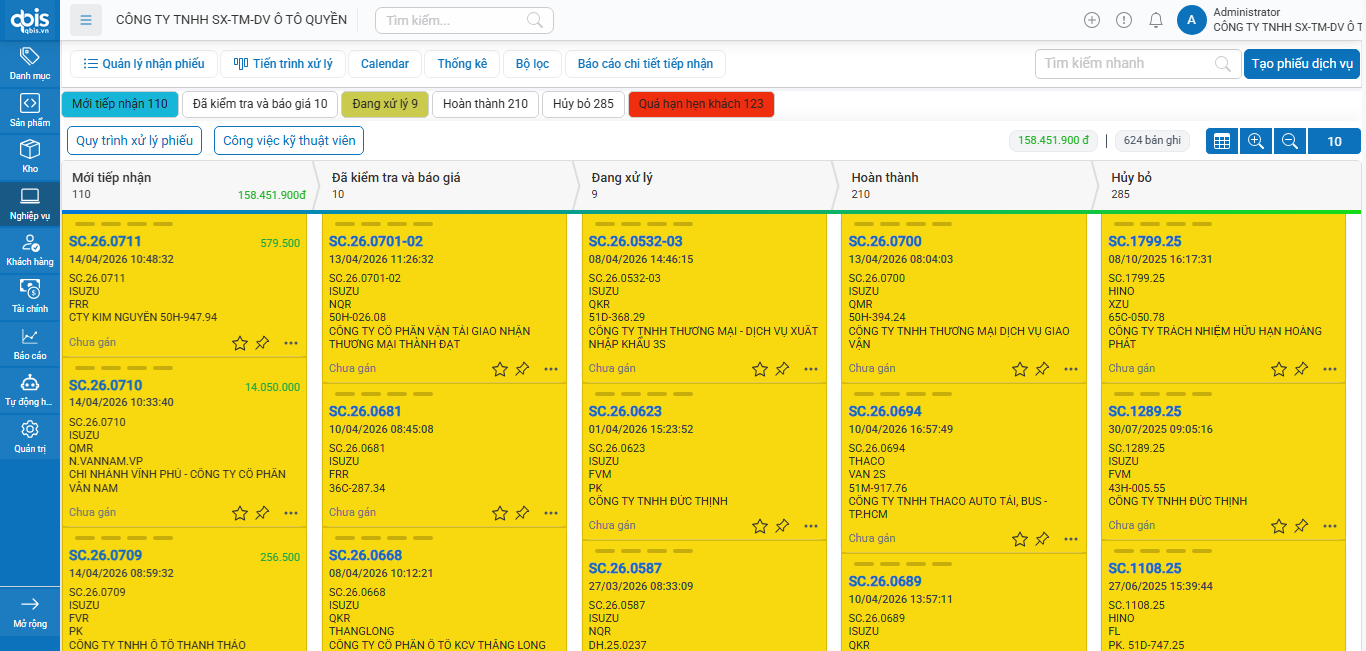Image resolution: width=1366 pixels, height=651 pixels.
Task: Pin the SC.26.0701-02 ticket card
Action: pyautogui.click(x=522, y=369)
